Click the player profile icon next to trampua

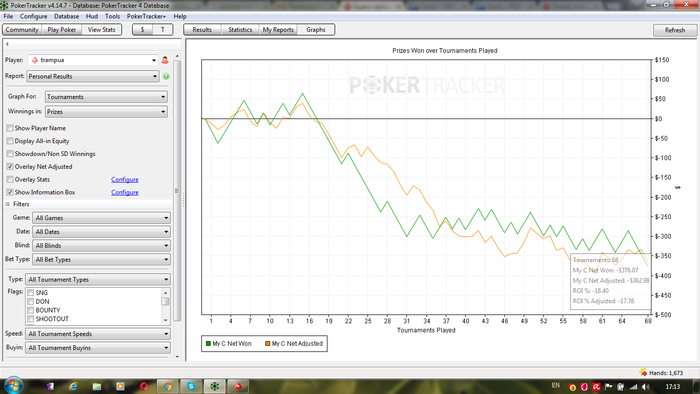pyautogui.click(x=165, y=60)
